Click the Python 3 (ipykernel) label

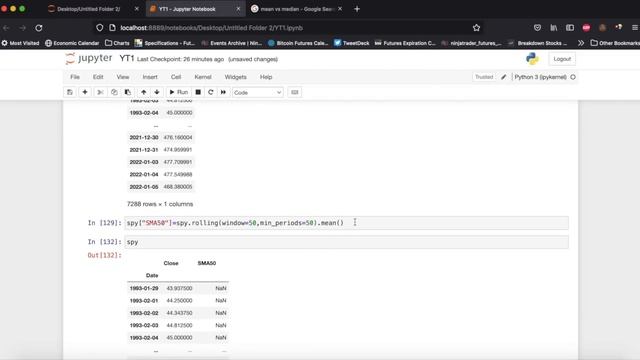(x=540, y=77)
